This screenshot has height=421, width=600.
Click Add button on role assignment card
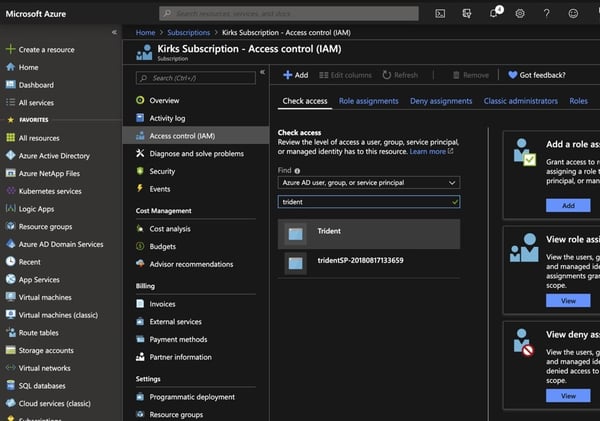[x=568, y=205]
